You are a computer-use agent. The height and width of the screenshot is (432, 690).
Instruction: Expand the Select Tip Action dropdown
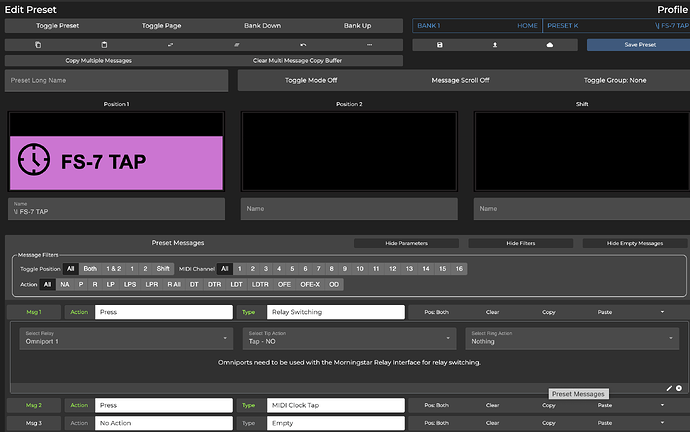click(x=345, y=338)
